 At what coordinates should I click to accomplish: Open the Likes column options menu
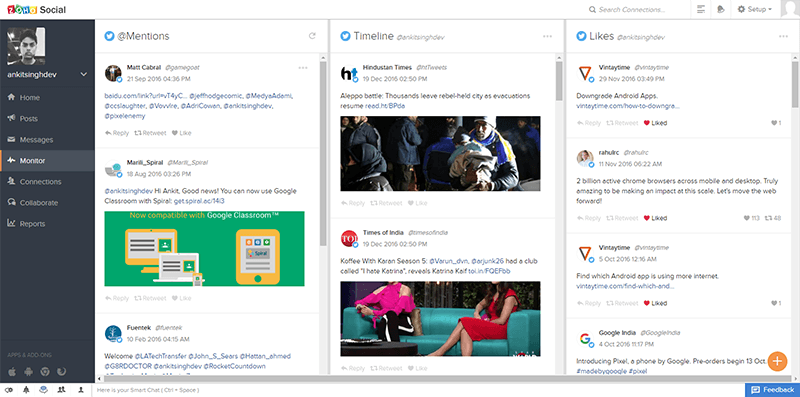783,36
